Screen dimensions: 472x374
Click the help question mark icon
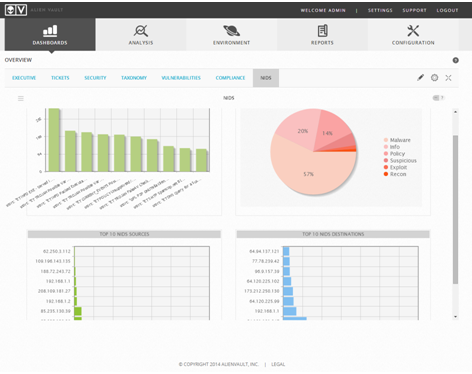click(455, 60)
